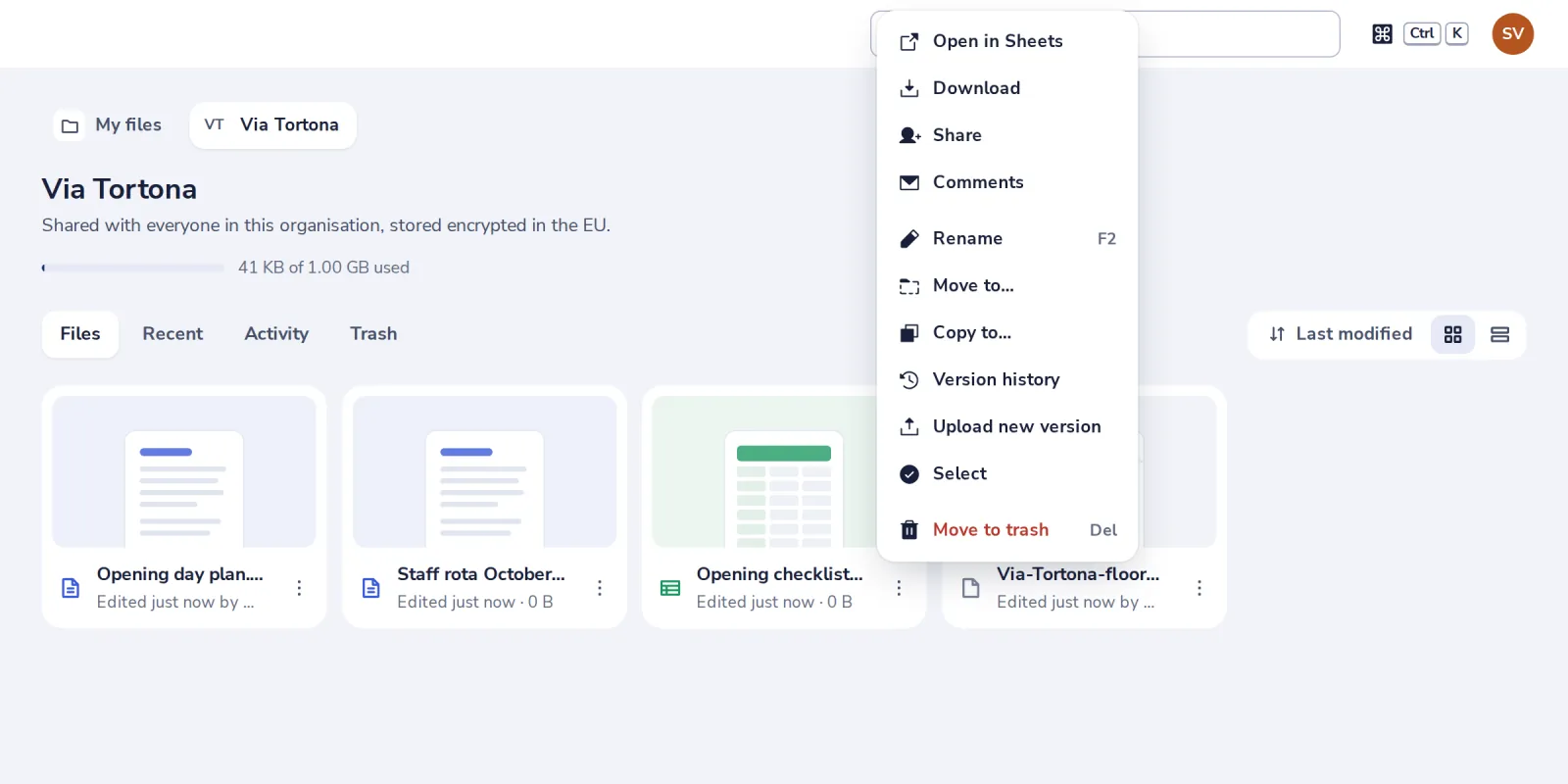Image resolution: width=1568 pixels, height=784 pixels.
Task: Open more options for Staff rota October
Action: click(600, 588)
